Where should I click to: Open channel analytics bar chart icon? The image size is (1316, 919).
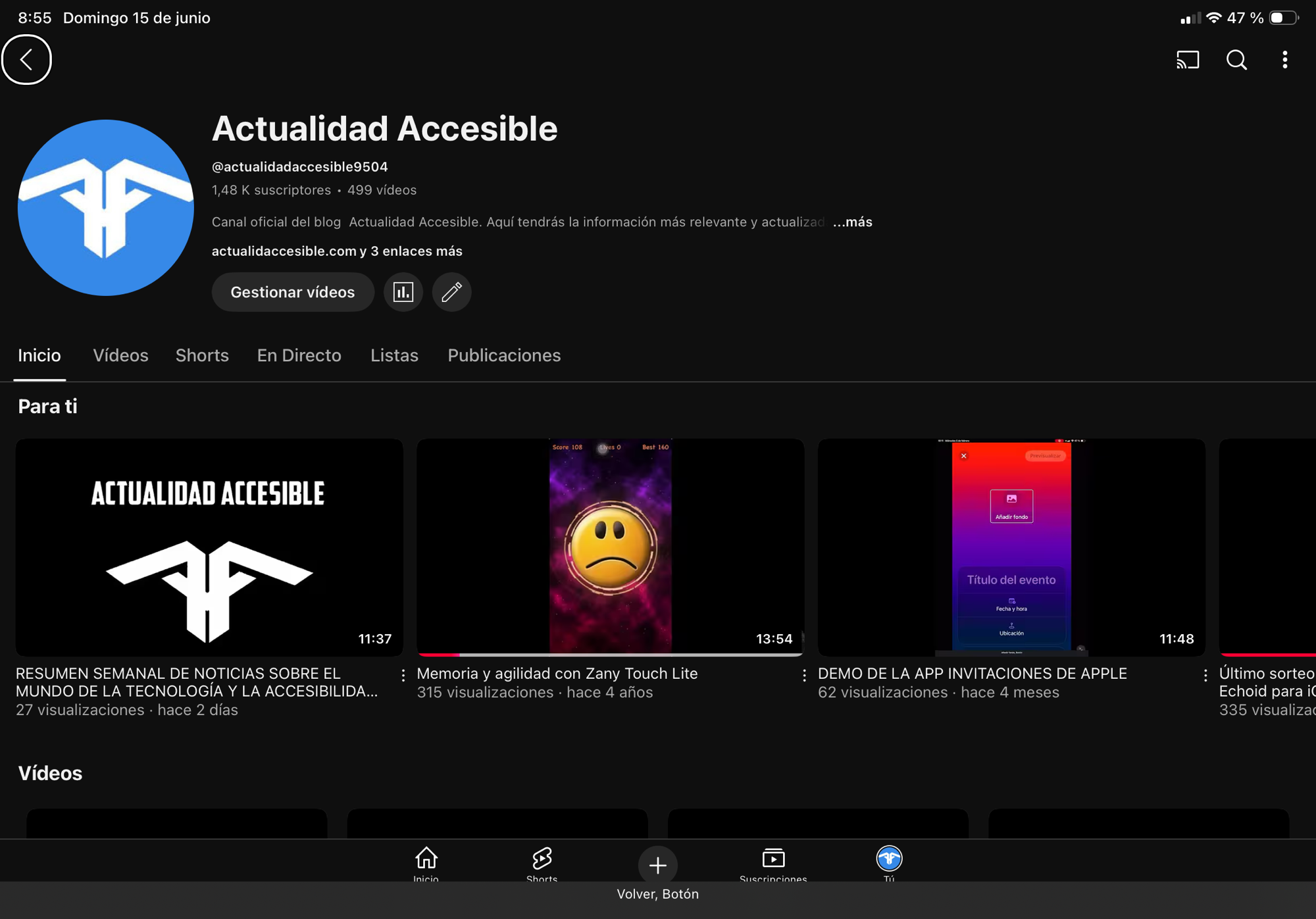(x=403, y=292)
